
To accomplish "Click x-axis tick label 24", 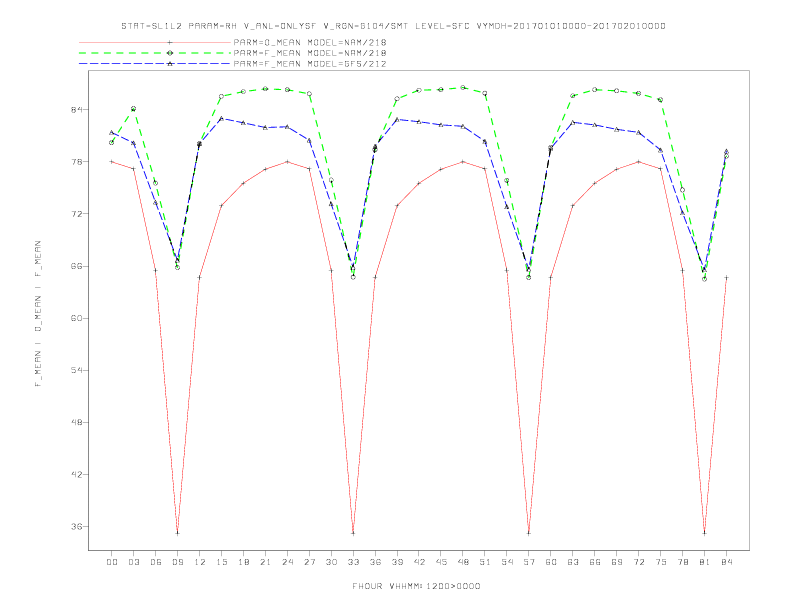I will click(x=287, y=562).
